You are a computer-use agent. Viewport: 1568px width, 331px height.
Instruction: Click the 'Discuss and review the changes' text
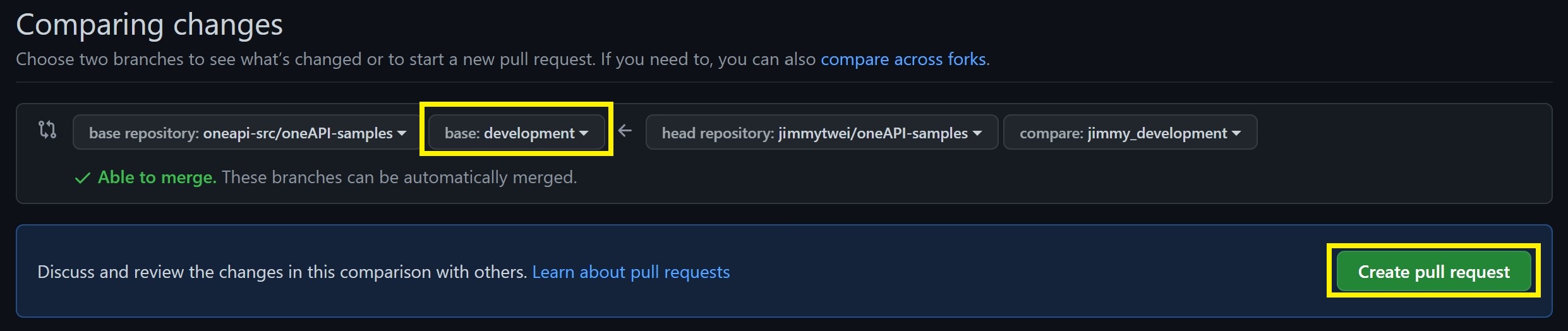(x=282, y=272)
